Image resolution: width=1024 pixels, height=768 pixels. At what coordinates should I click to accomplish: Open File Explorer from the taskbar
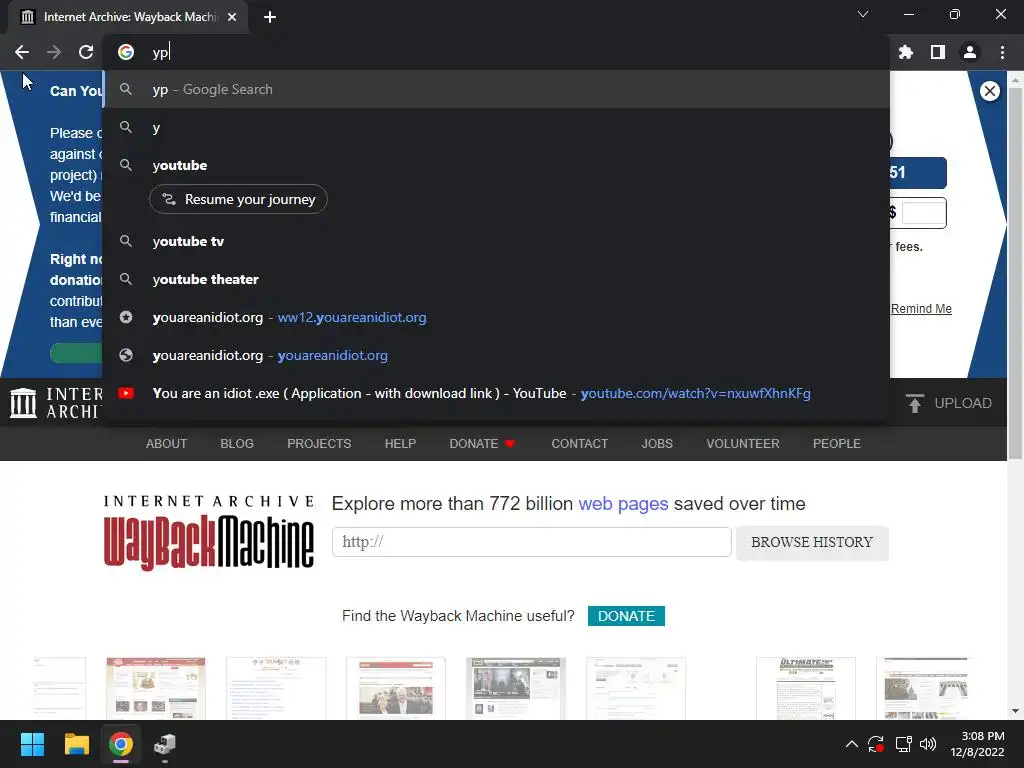click(76, 744)
